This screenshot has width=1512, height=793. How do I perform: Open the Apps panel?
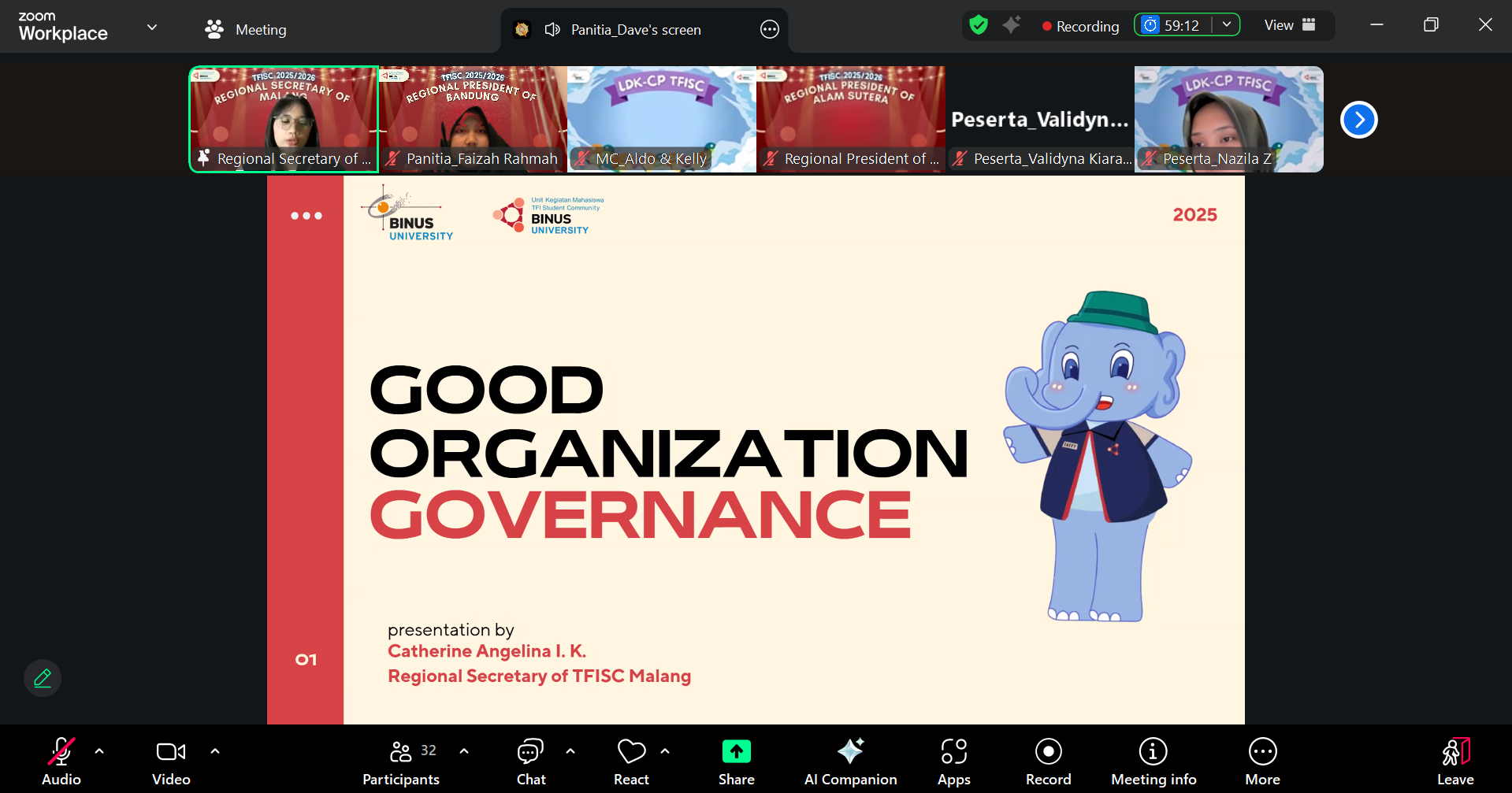[x=953, y=761]
